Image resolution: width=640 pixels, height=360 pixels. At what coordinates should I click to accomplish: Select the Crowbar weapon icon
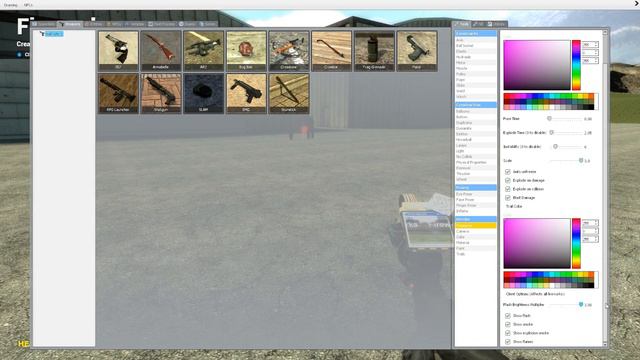pos(331,51)
